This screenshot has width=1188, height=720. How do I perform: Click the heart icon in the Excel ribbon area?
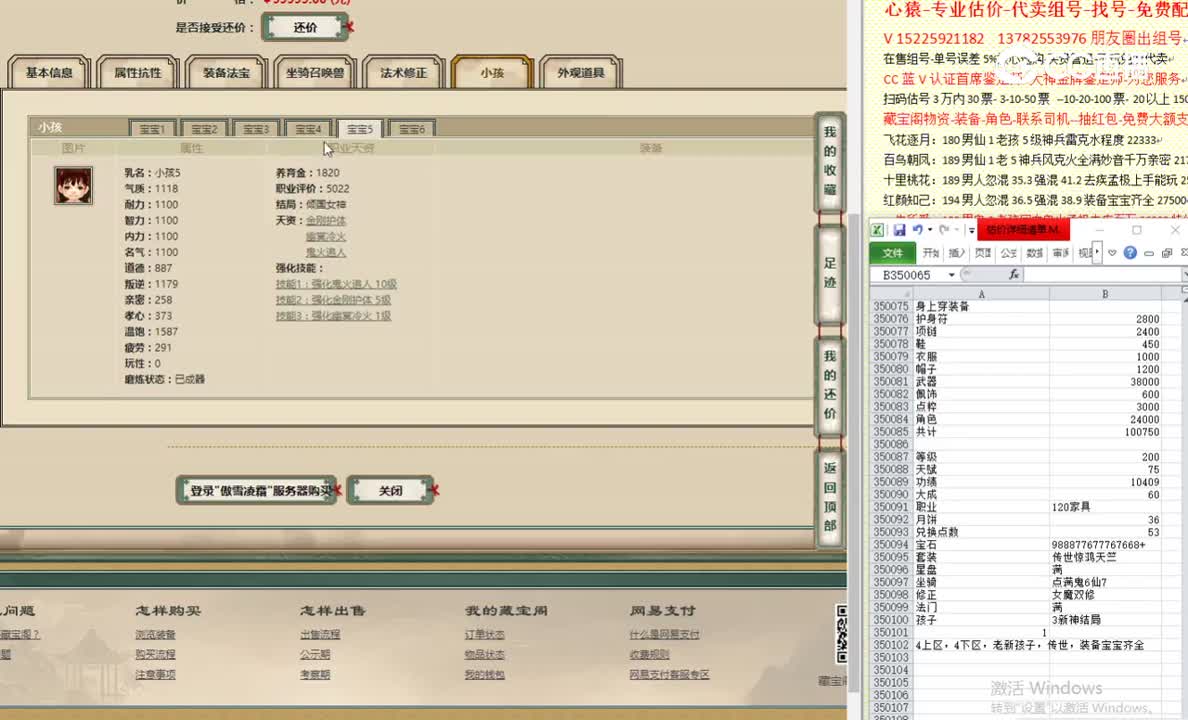point(1111,252)
